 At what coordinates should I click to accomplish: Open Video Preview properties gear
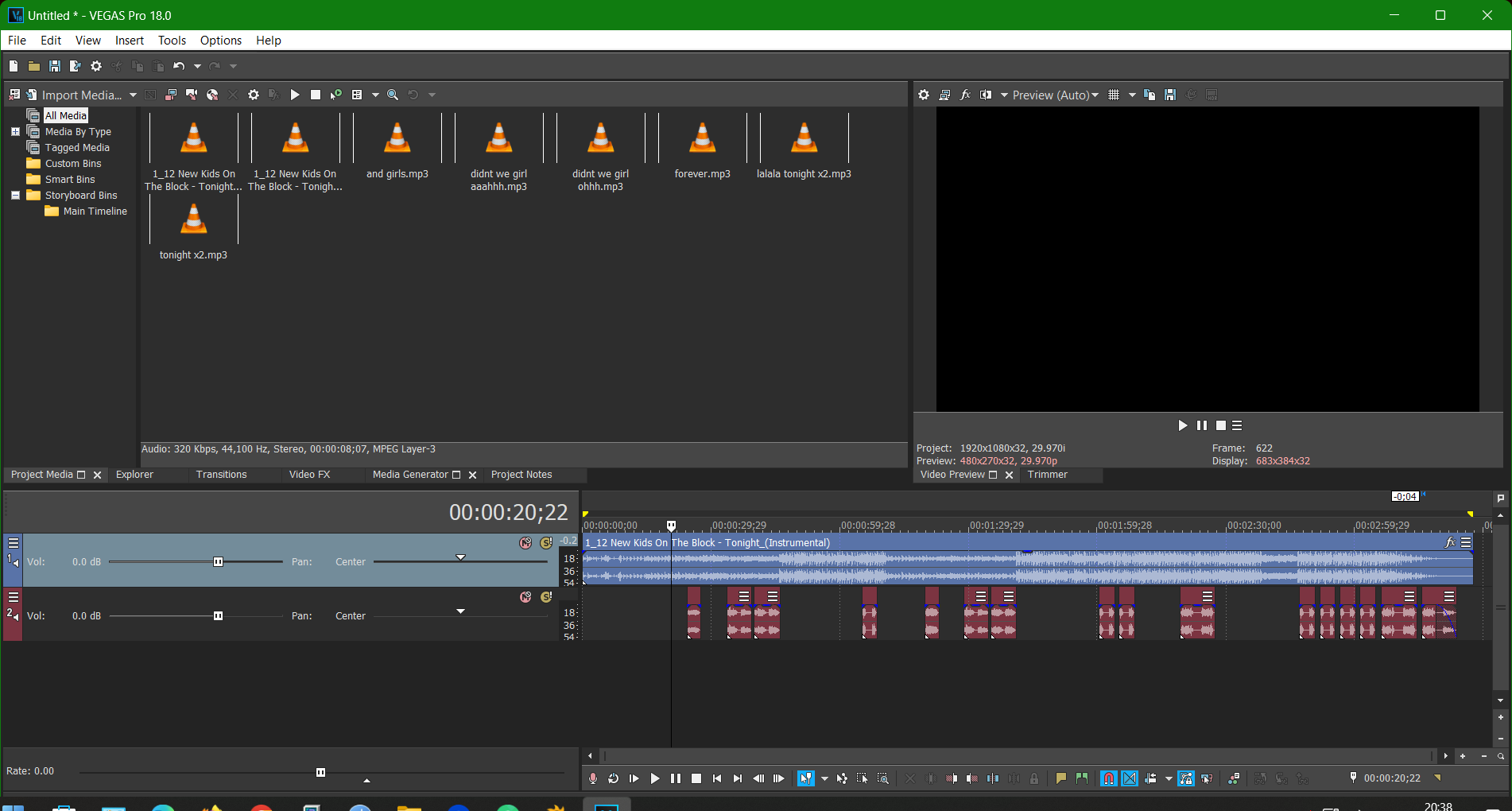[x=924, y=95]
